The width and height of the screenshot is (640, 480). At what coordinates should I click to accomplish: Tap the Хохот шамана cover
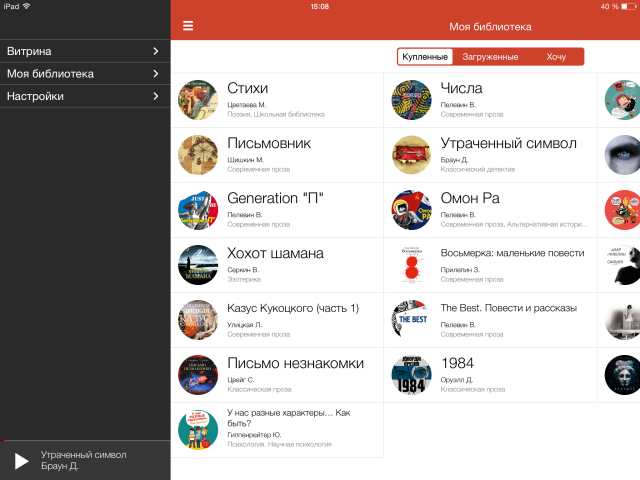point(198,265)
